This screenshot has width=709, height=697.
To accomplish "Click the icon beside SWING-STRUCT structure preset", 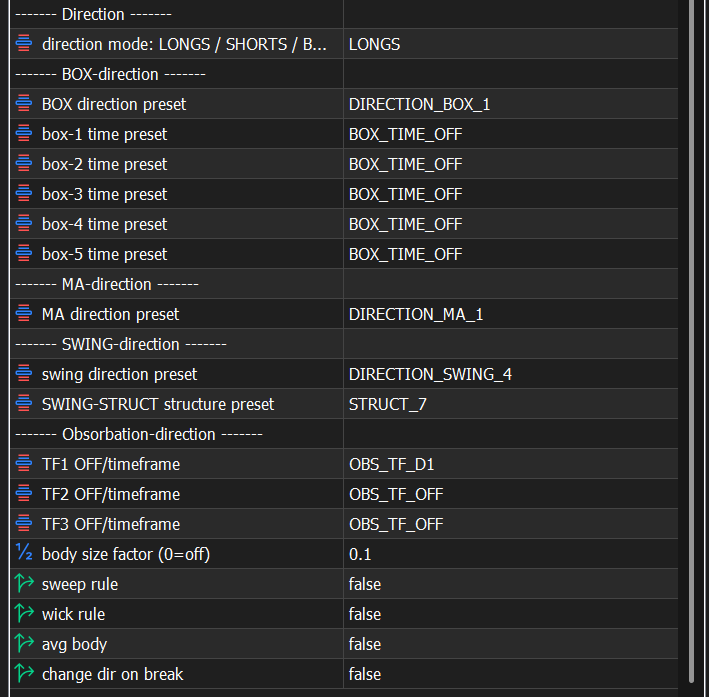I will pyautogui.click(x=24, y=403).
